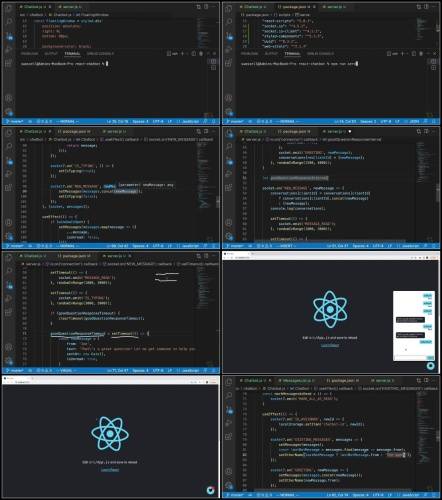Open Search icon in the npm-run terminal frame
The height and width of the screenshot is (500, 442).
pyautogui.click(x=229, y=22)
